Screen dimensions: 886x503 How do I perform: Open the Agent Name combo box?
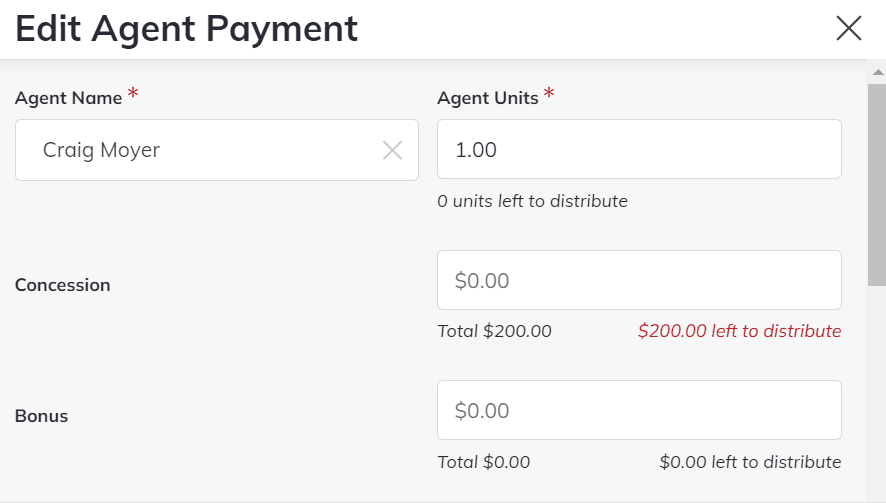(200, 151)
